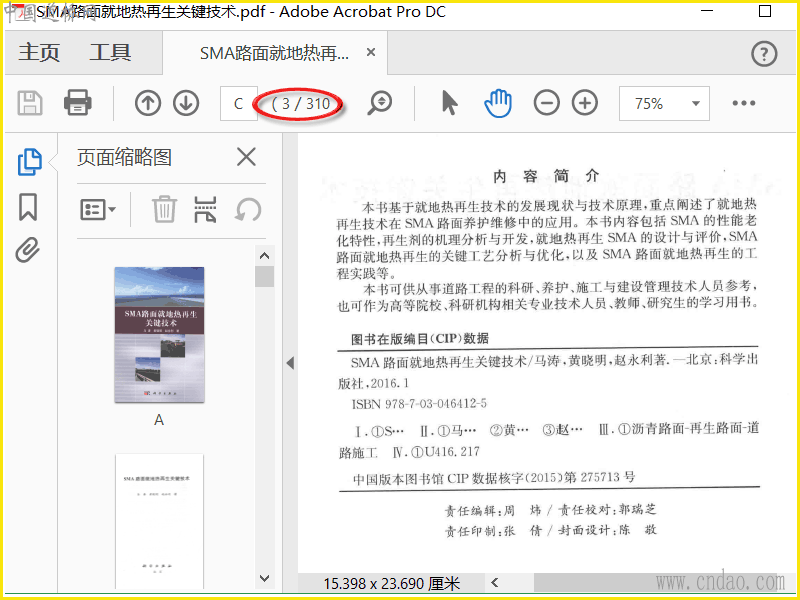This screenshot has width=800, height=600.
Task: Click the page label input field showing C
Action: [x=238, y=104]
